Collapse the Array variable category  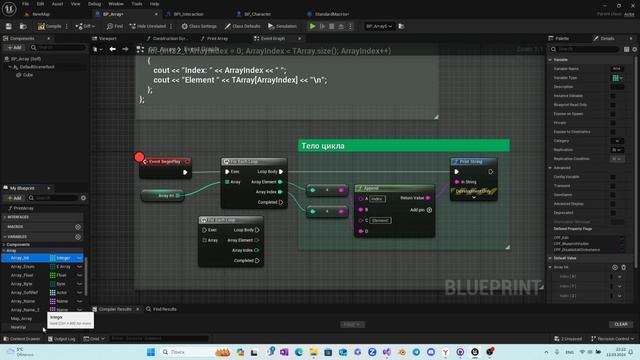4,251
